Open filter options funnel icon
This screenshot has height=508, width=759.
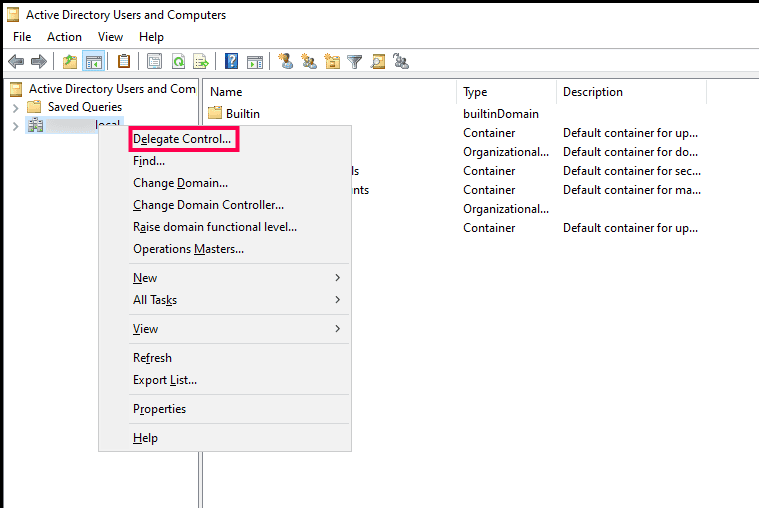pyautogui.click(x=354, y=62)
